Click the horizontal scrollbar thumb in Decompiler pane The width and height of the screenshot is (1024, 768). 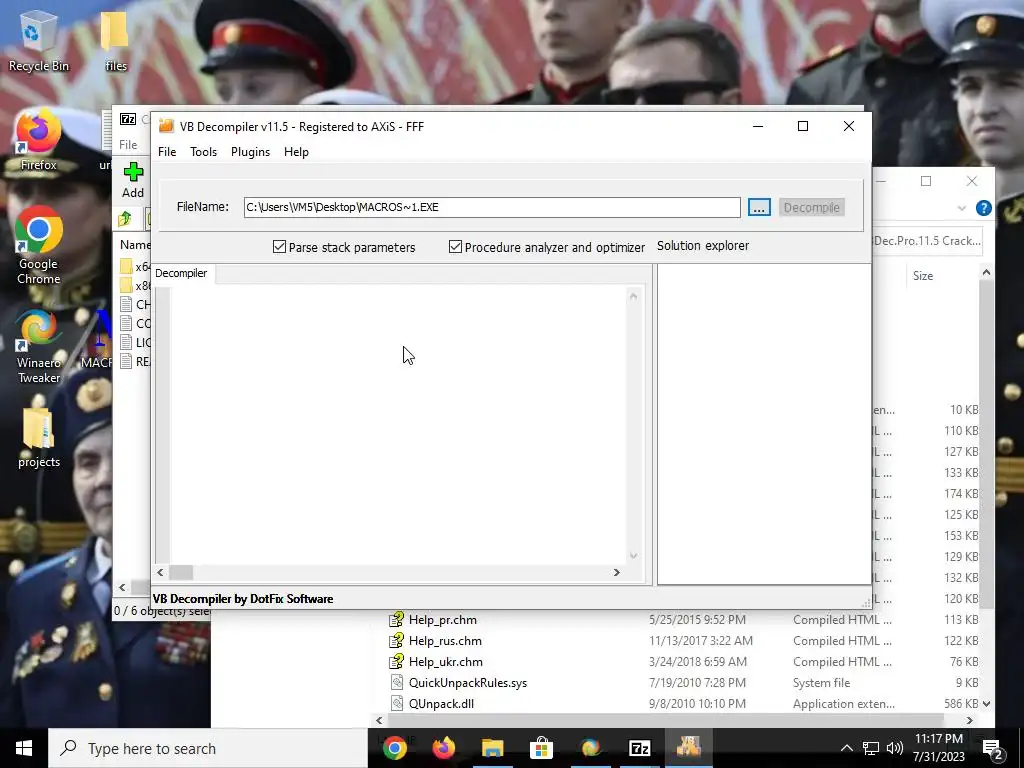click(x=181, y=572)
